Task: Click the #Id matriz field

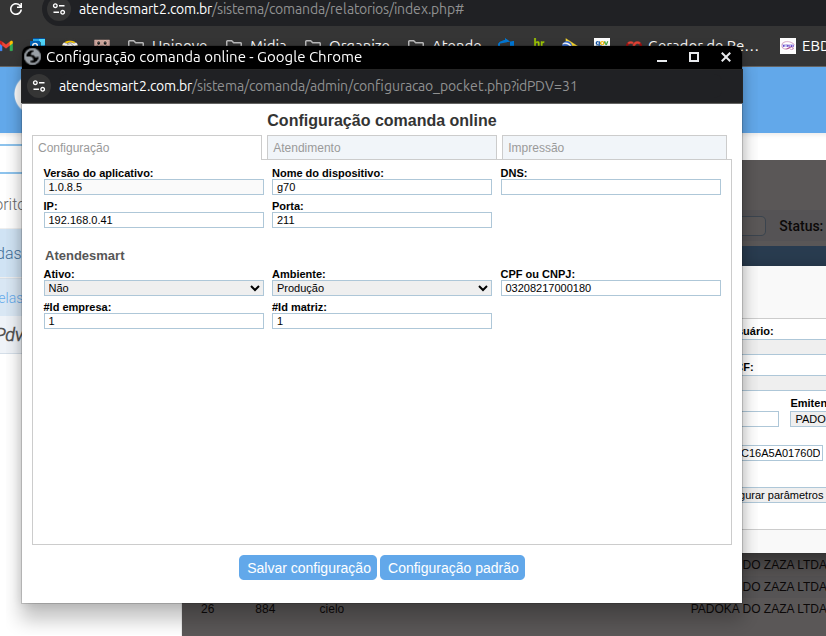Action: 382,321
